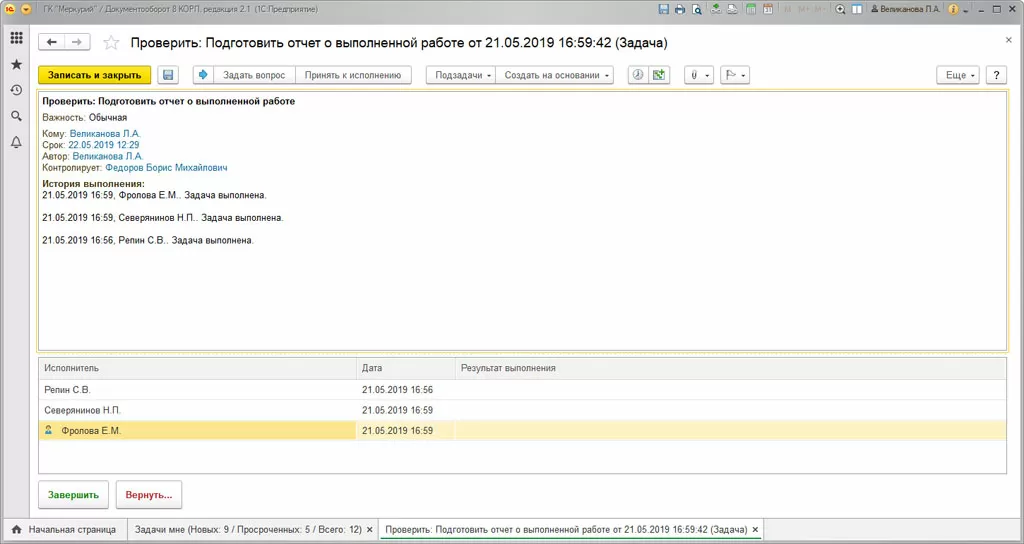Expand the Еще menu
The image size is (1024, 544).
pyautogui.click(x=958, y=75)
